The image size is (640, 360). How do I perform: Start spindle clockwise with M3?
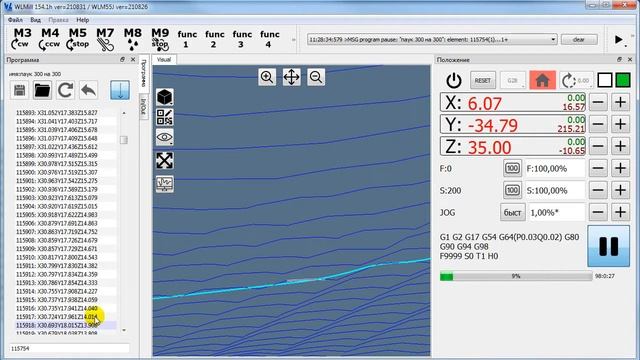tap(22, 39)
